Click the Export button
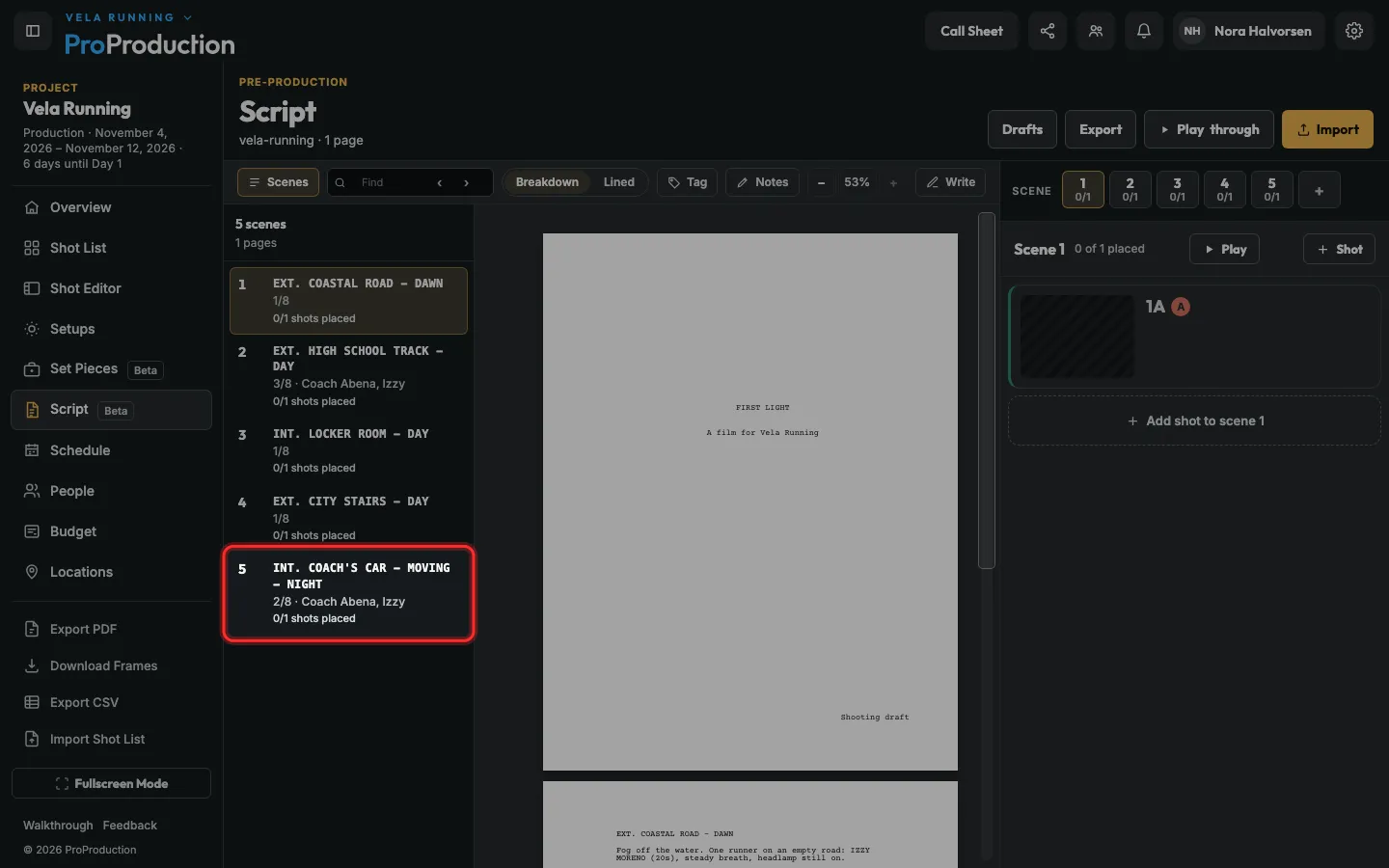 coord(1101,129)
